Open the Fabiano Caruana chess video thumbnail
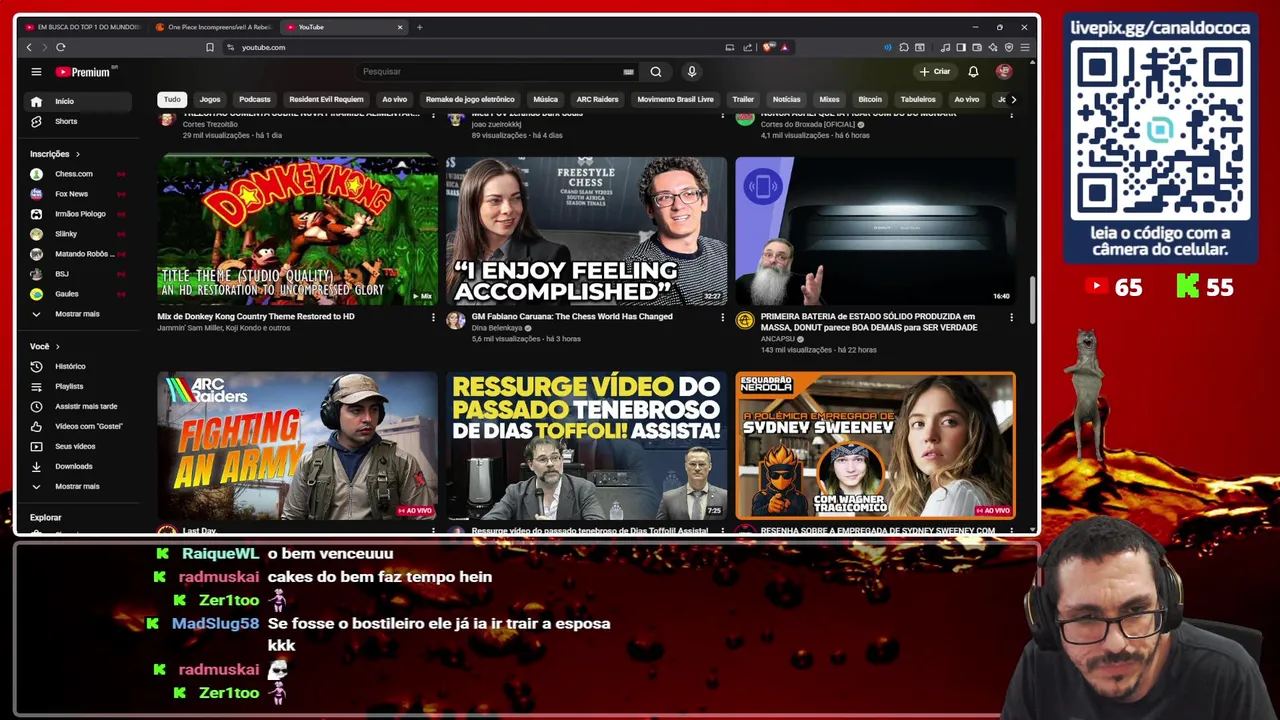The height and width of the screenshot is (720, 1280). coord(586,231)
